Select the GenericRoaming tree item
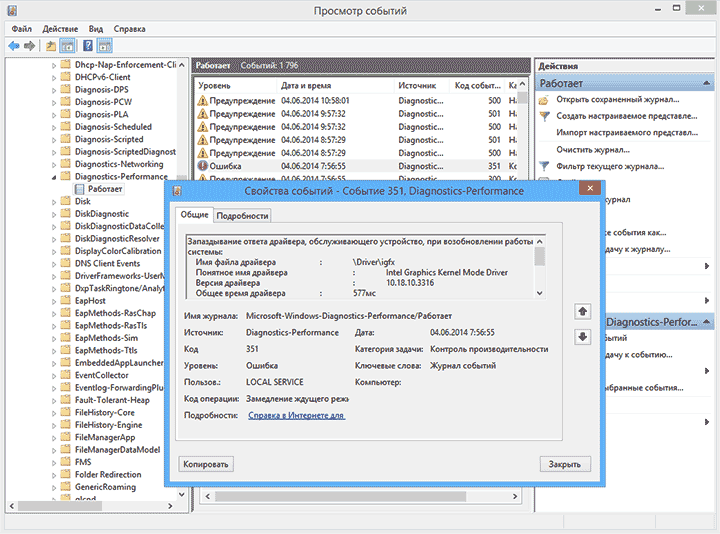 pos(105,486)
